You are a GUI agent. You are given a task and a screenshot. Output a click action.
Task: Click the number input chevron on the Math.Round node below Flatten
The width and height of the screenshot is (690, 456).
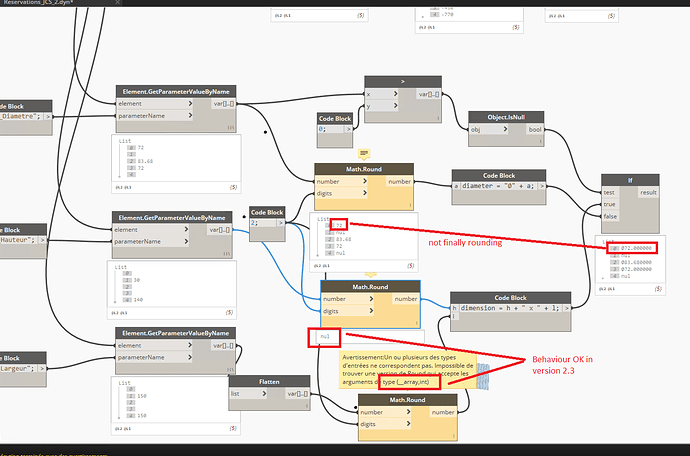(408, 412)
